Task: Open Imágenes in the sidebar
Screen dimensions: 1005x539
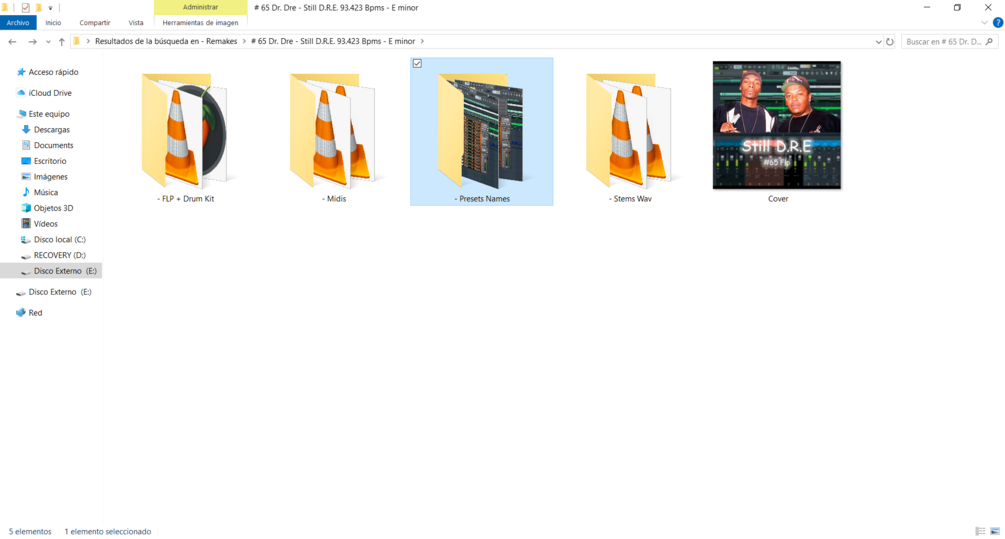Action: [x=51, y=176]
